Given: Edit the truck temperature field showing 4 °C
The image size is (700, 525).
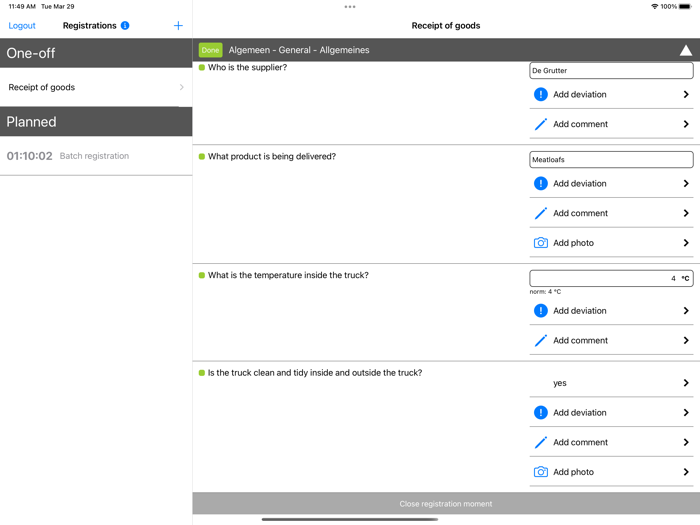Looking at the screenshot, I should pyautogui.click(x=611, y=278).
